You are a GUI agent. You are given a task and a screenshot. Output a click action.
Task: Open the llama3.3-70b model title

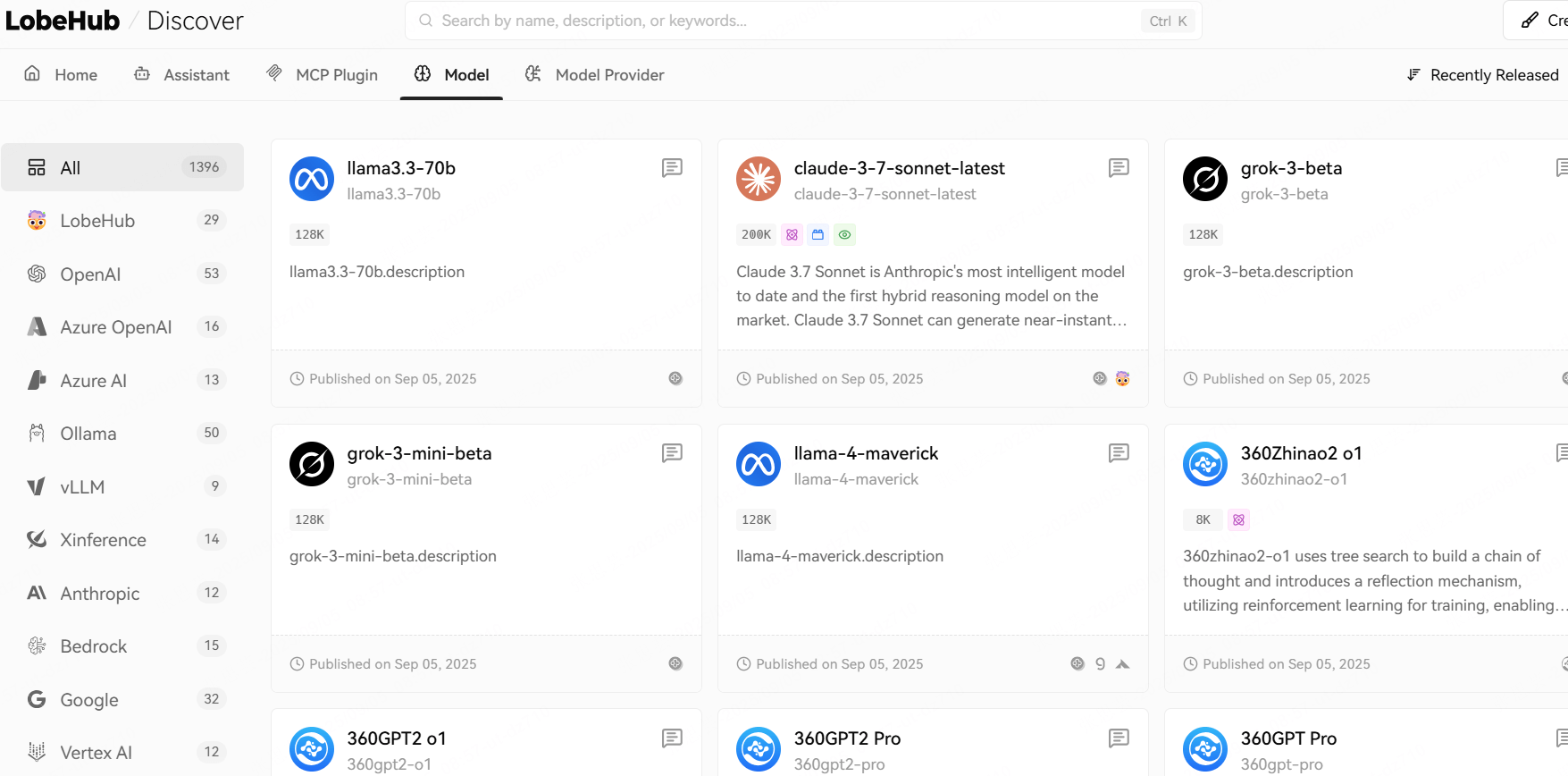point(401,168)
